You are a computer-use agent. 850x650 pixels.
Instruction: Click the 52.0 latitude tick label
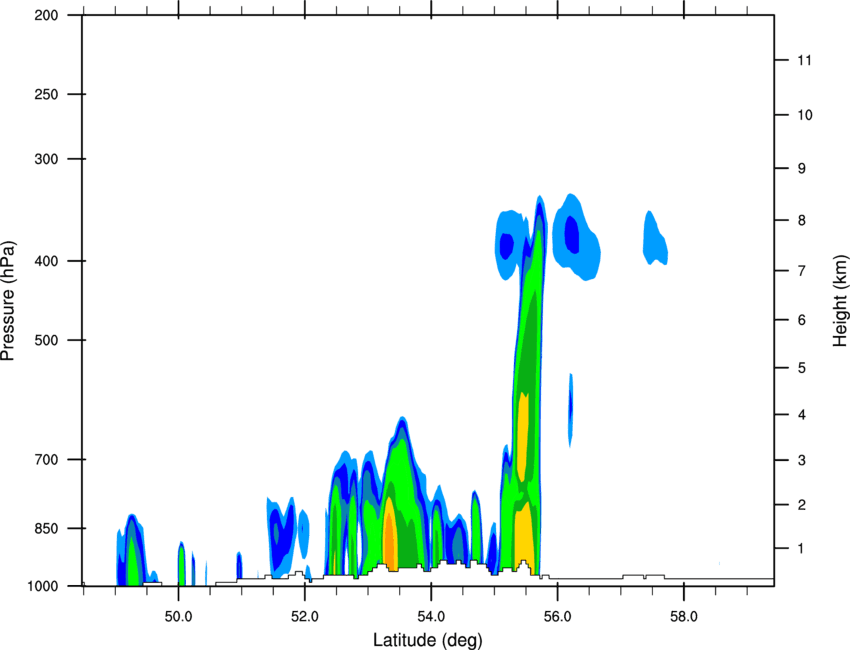[305, 617]
